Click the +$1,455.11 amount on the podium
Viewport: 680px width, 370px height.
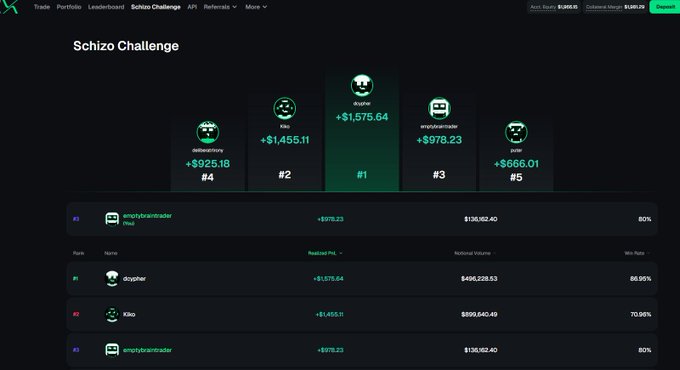click(284, 140)
